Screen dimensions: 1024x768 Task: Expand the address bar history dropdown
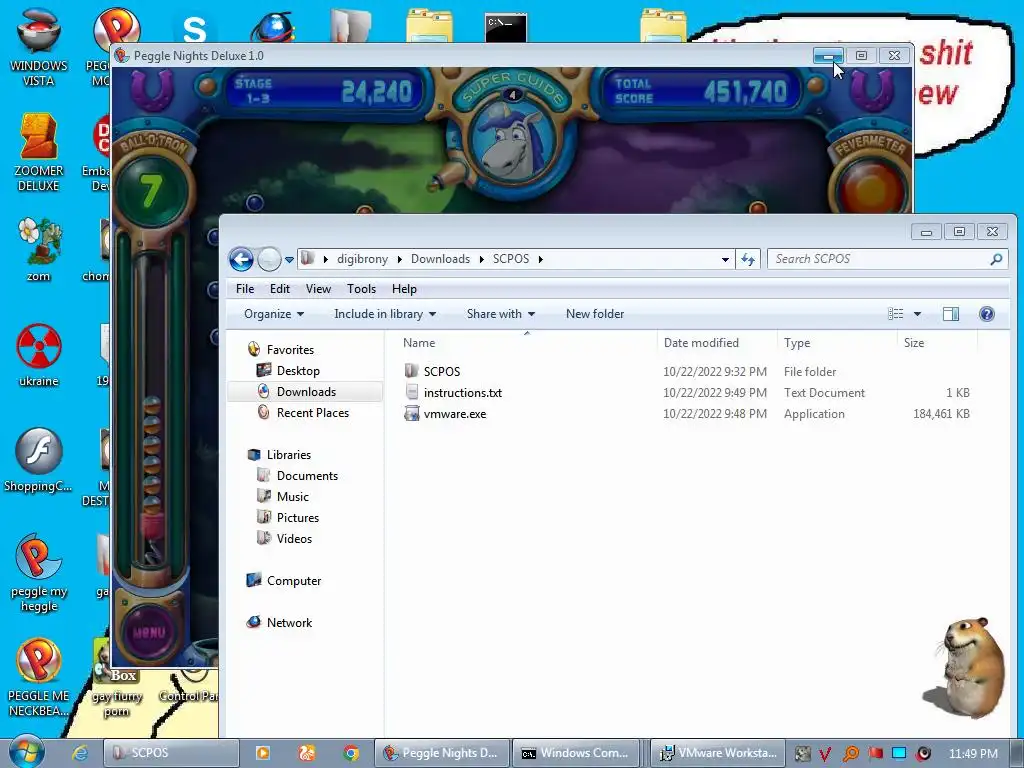pos(725,259)
